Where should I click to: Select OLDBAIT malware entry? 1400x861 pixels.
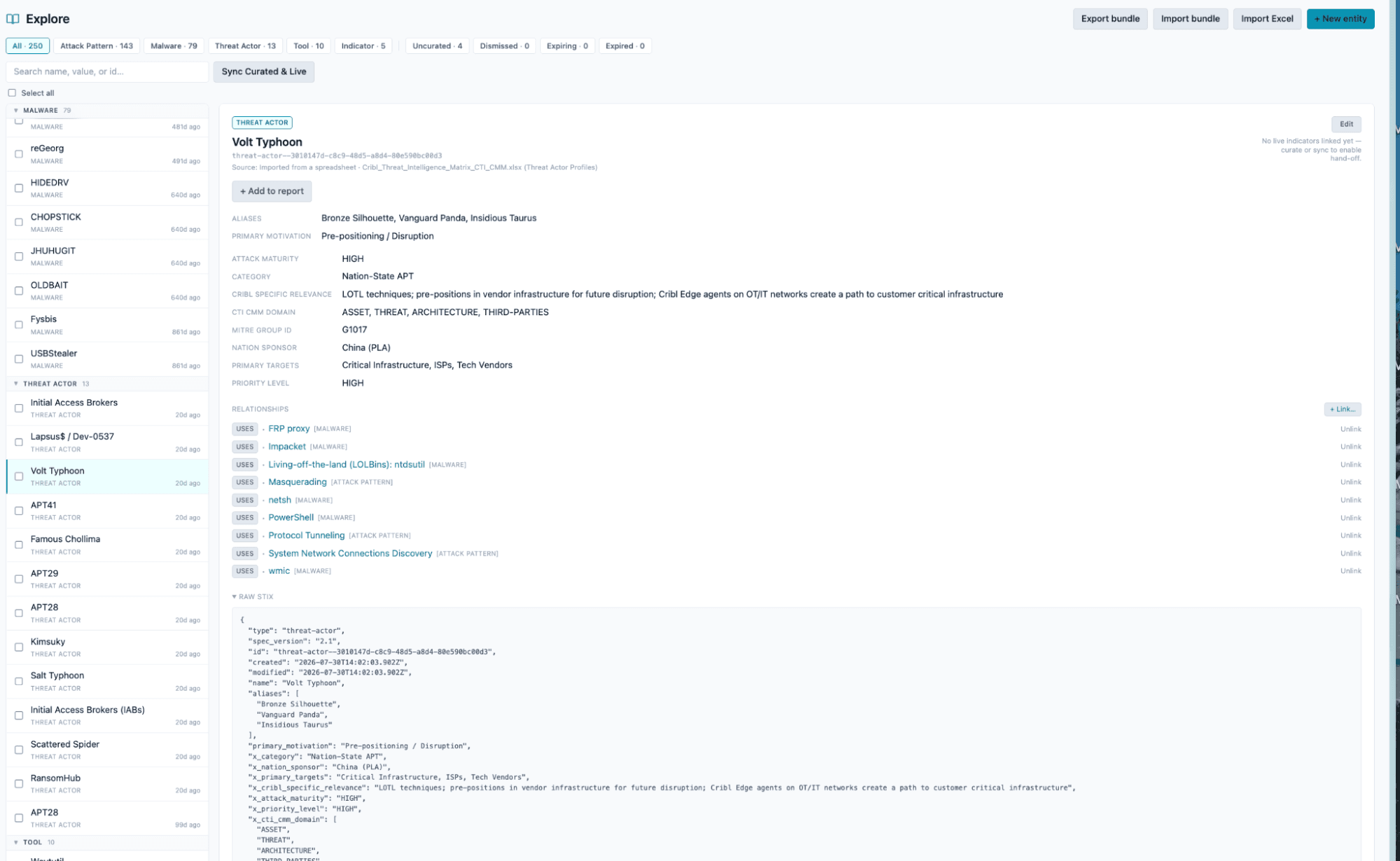click(x=107, y=291)
